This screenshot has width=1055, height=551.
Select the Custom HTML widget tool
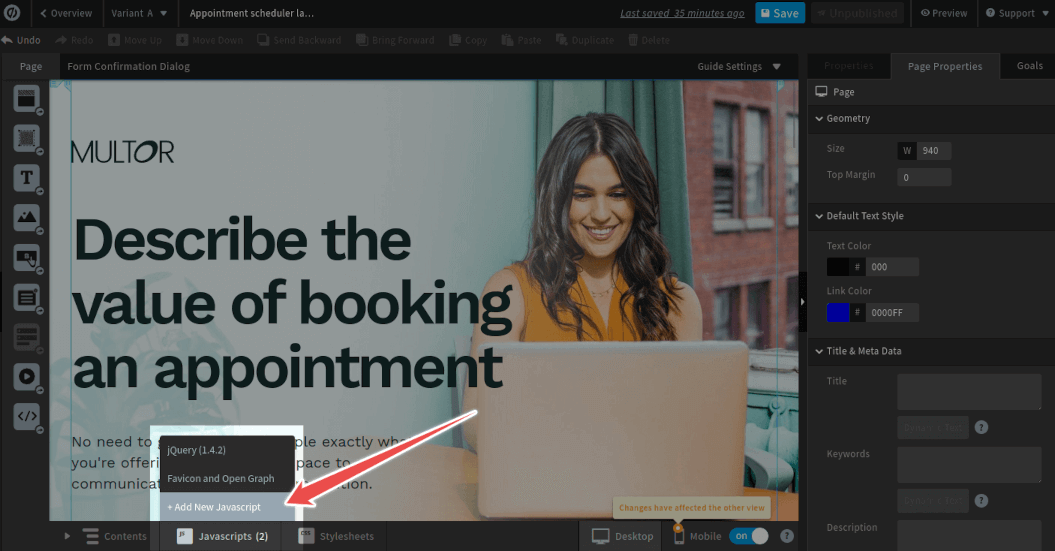(x=26, y=416)
